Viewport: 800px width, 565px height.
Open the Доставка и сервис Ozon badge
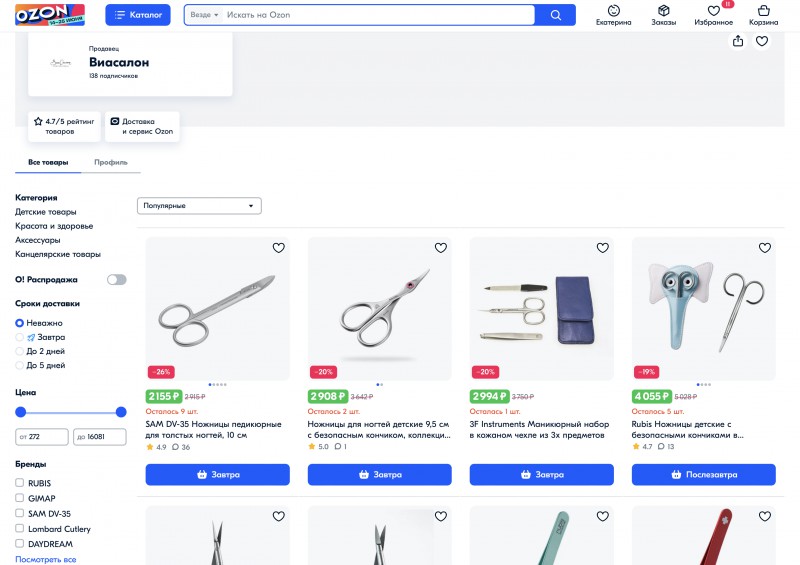pos(142,126)
